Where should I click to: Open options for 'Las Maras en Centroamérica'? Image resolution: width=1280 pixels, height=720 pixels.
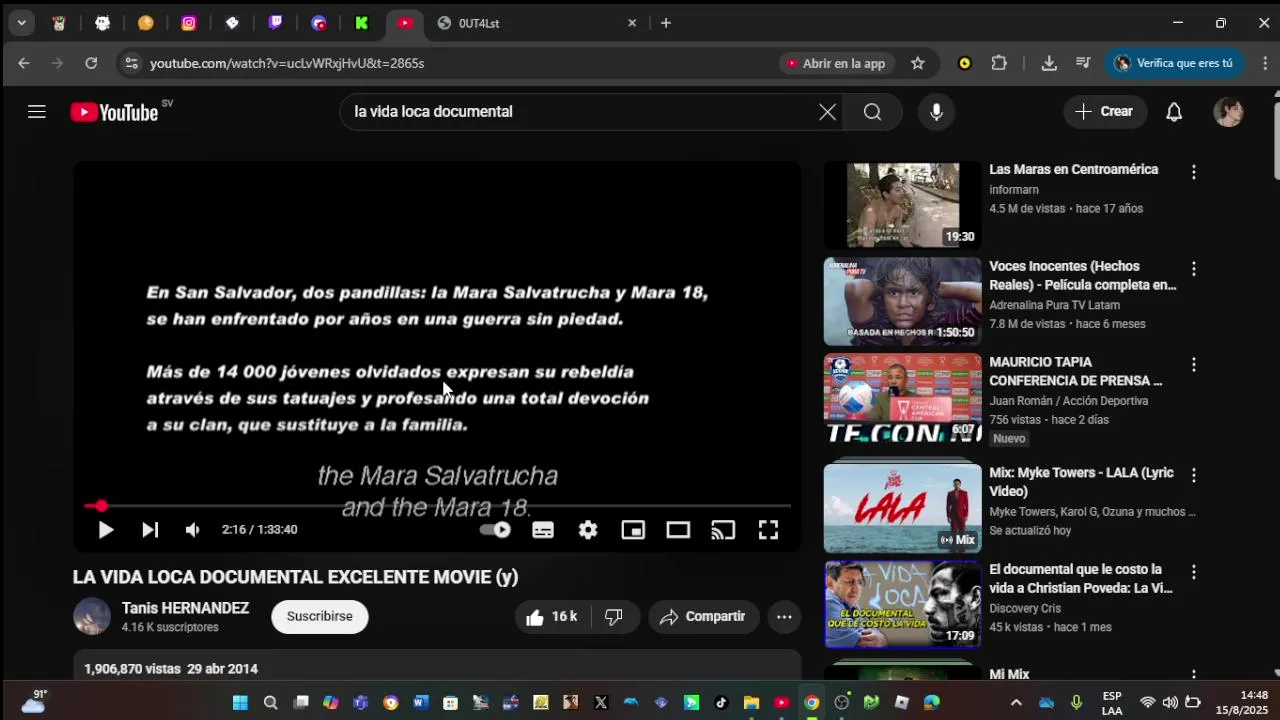1193,172
